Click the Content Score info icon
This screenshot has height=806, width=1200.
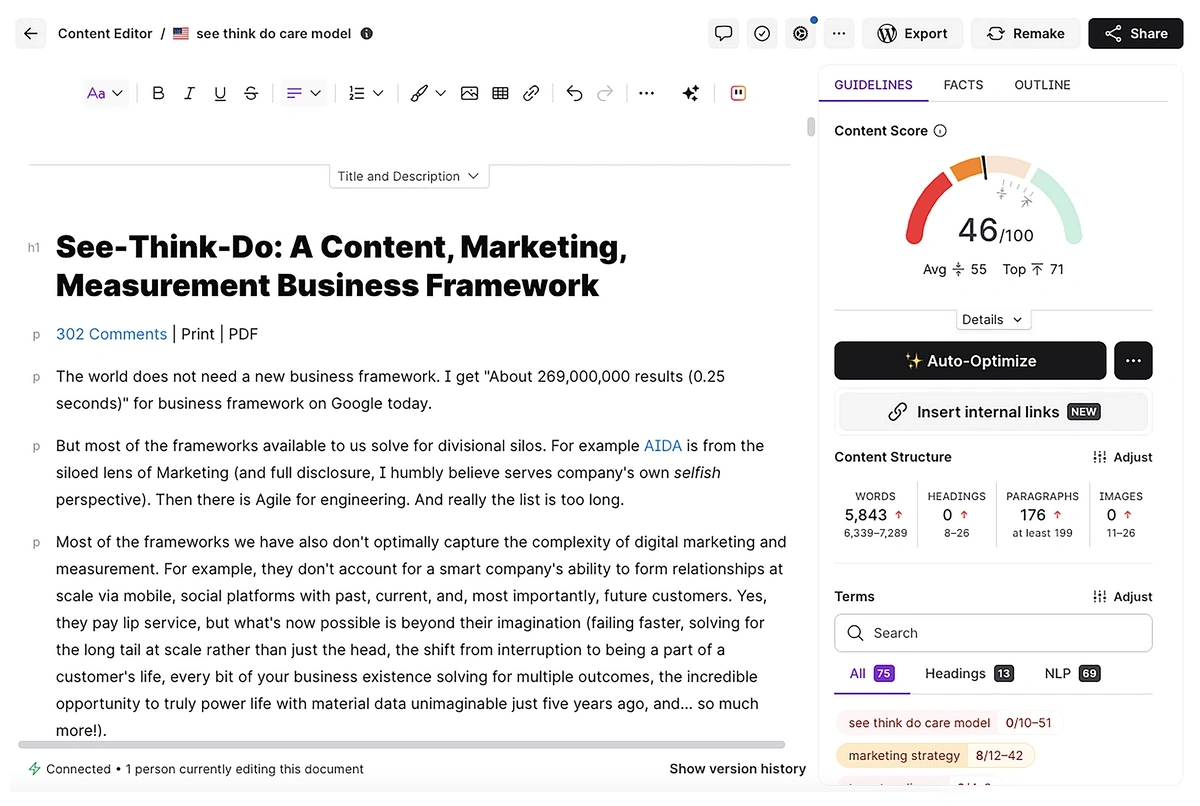click(x=940, y=131)
